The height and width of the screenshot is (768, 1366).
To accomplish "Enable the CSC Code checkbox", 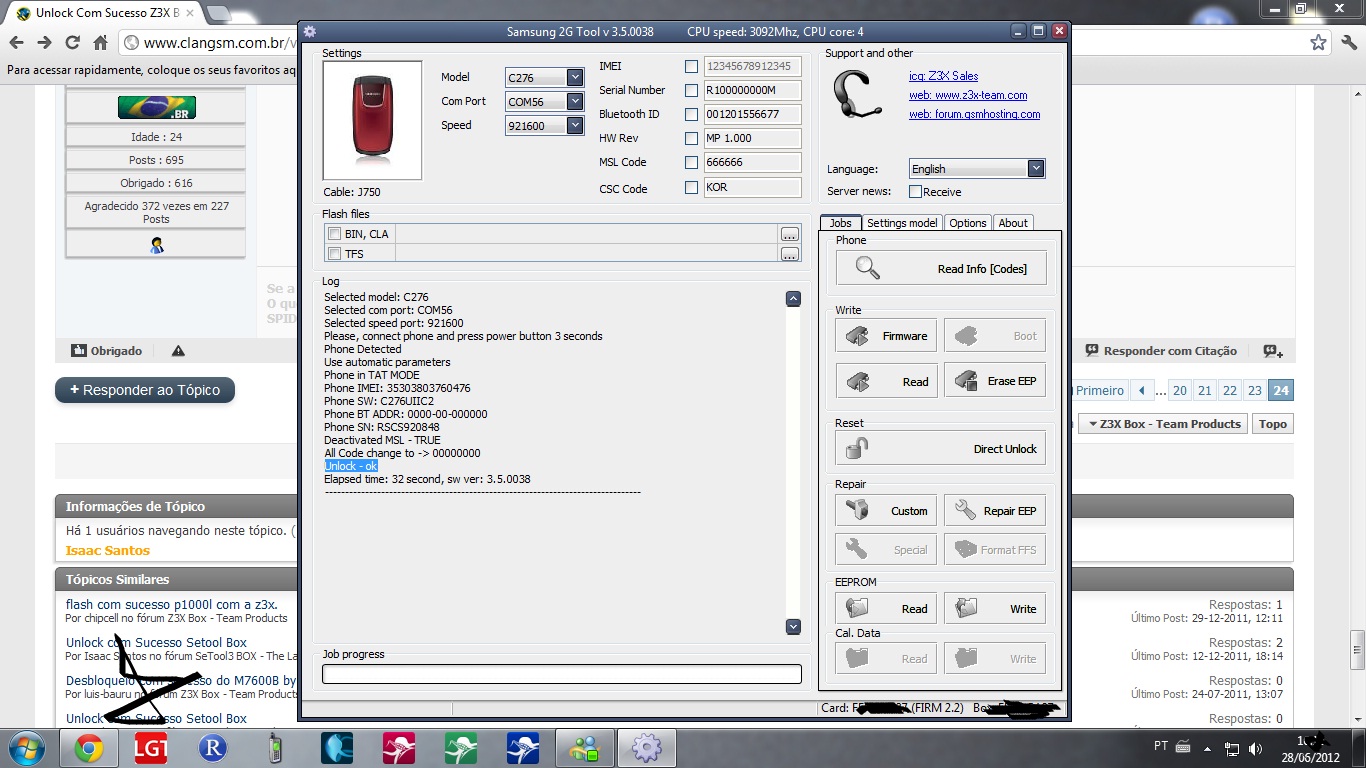I will pyautogui.click(x=691, y=187).
